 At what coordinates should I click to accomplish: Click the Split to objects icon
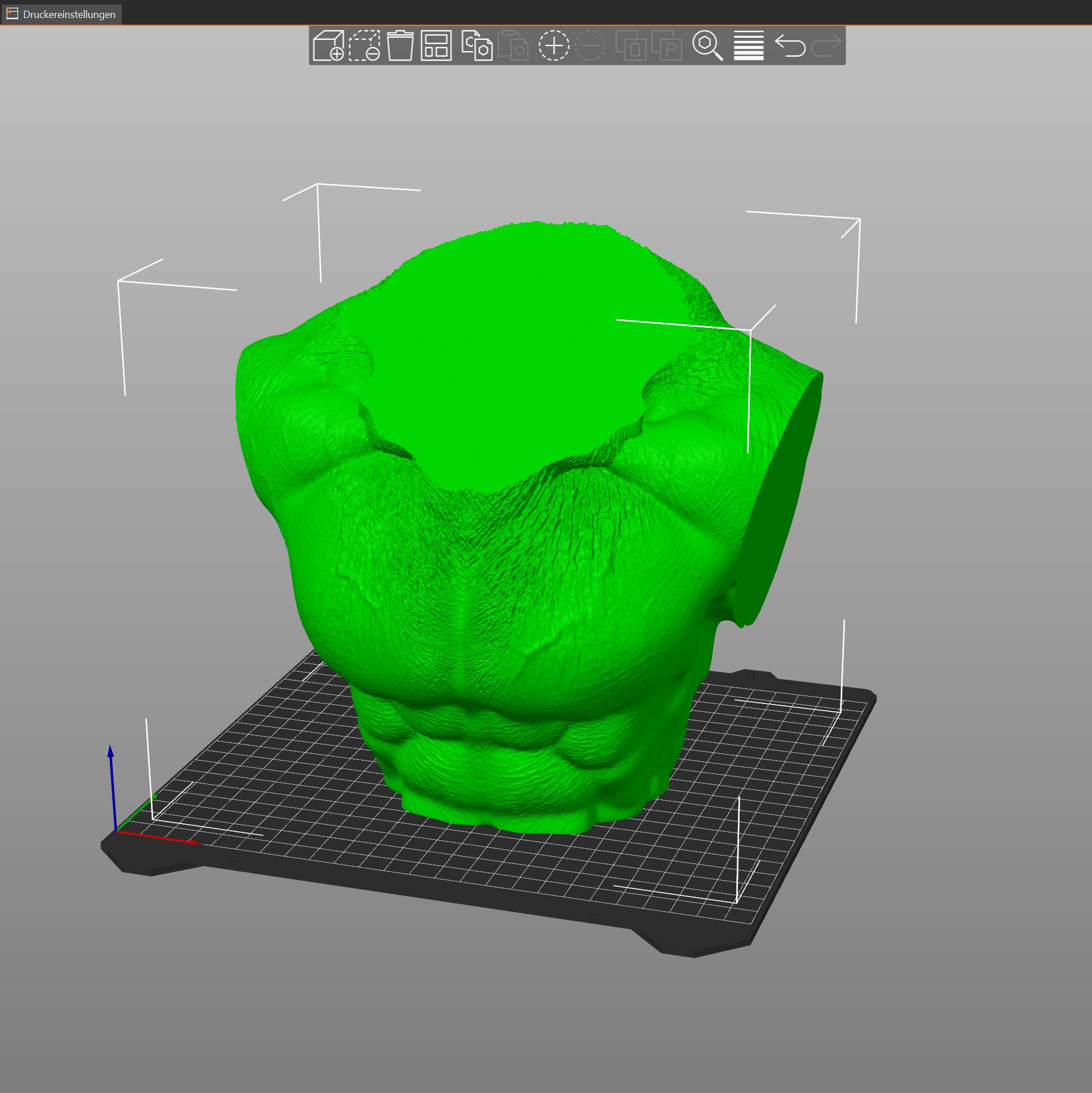pyautogui.click(x=631, y=45)
